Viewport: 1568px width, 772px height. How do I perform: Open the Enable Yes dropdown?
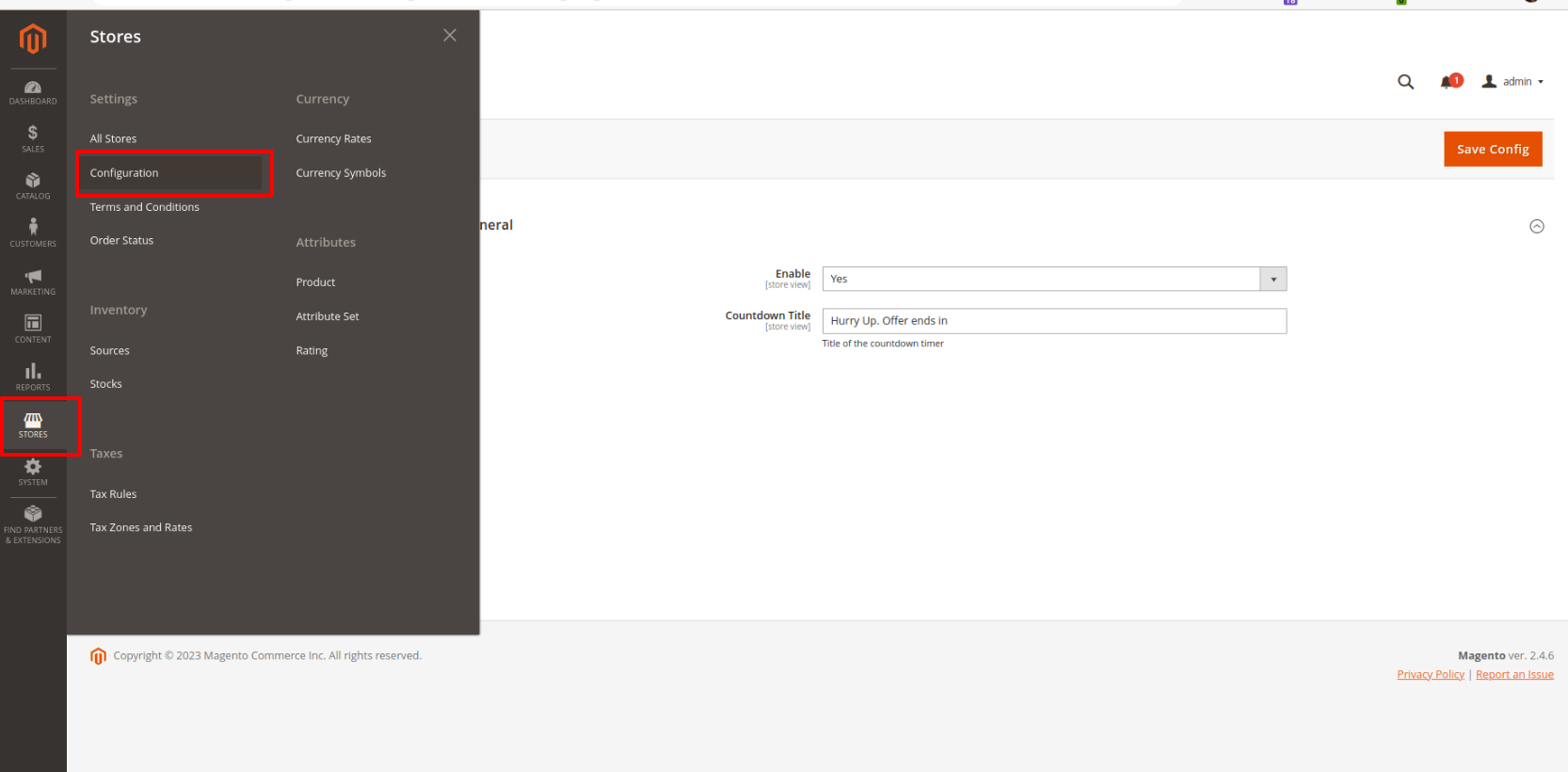click(1054, 279)
